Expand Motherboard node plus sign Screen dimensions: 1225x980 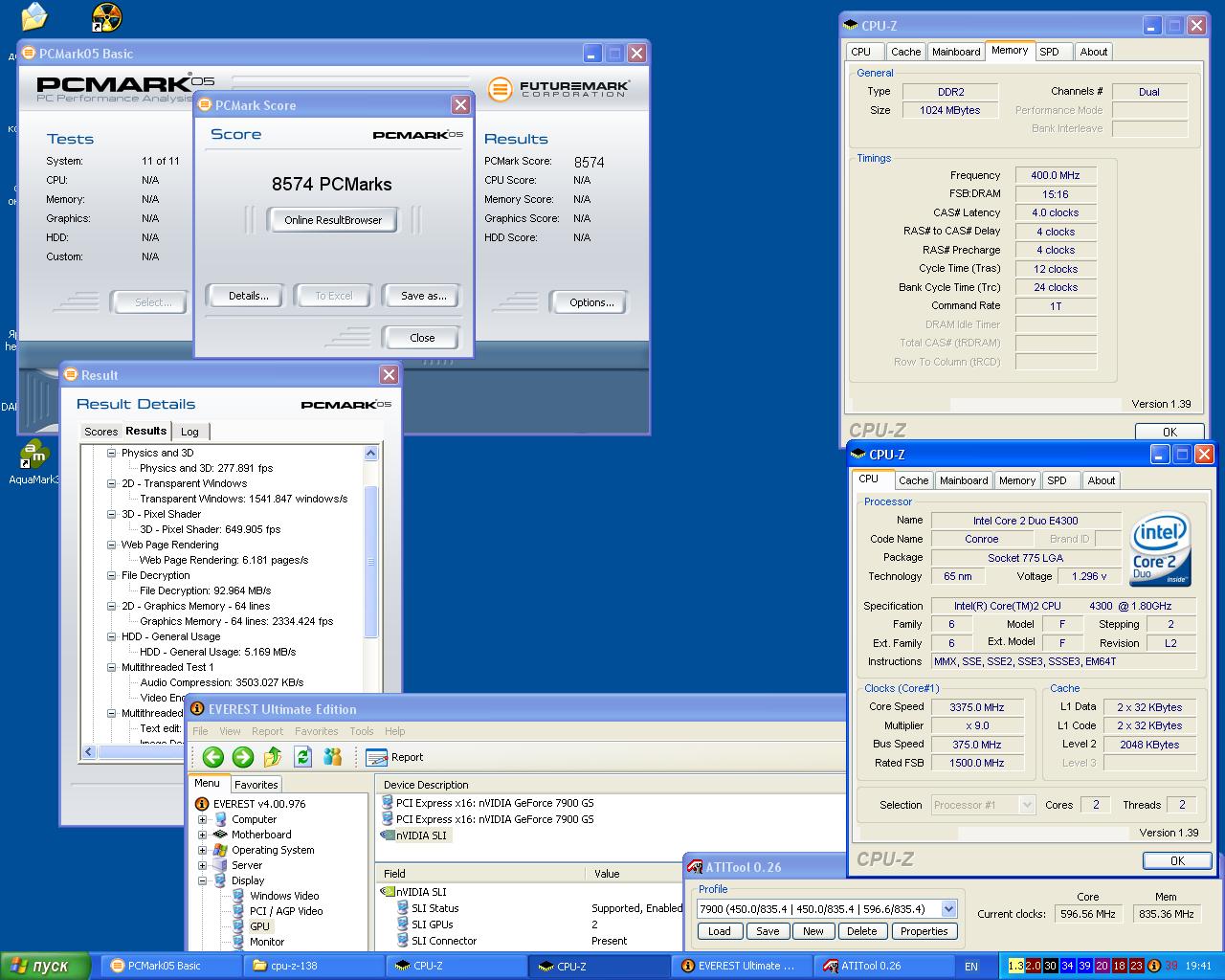[x=202, y=835]
